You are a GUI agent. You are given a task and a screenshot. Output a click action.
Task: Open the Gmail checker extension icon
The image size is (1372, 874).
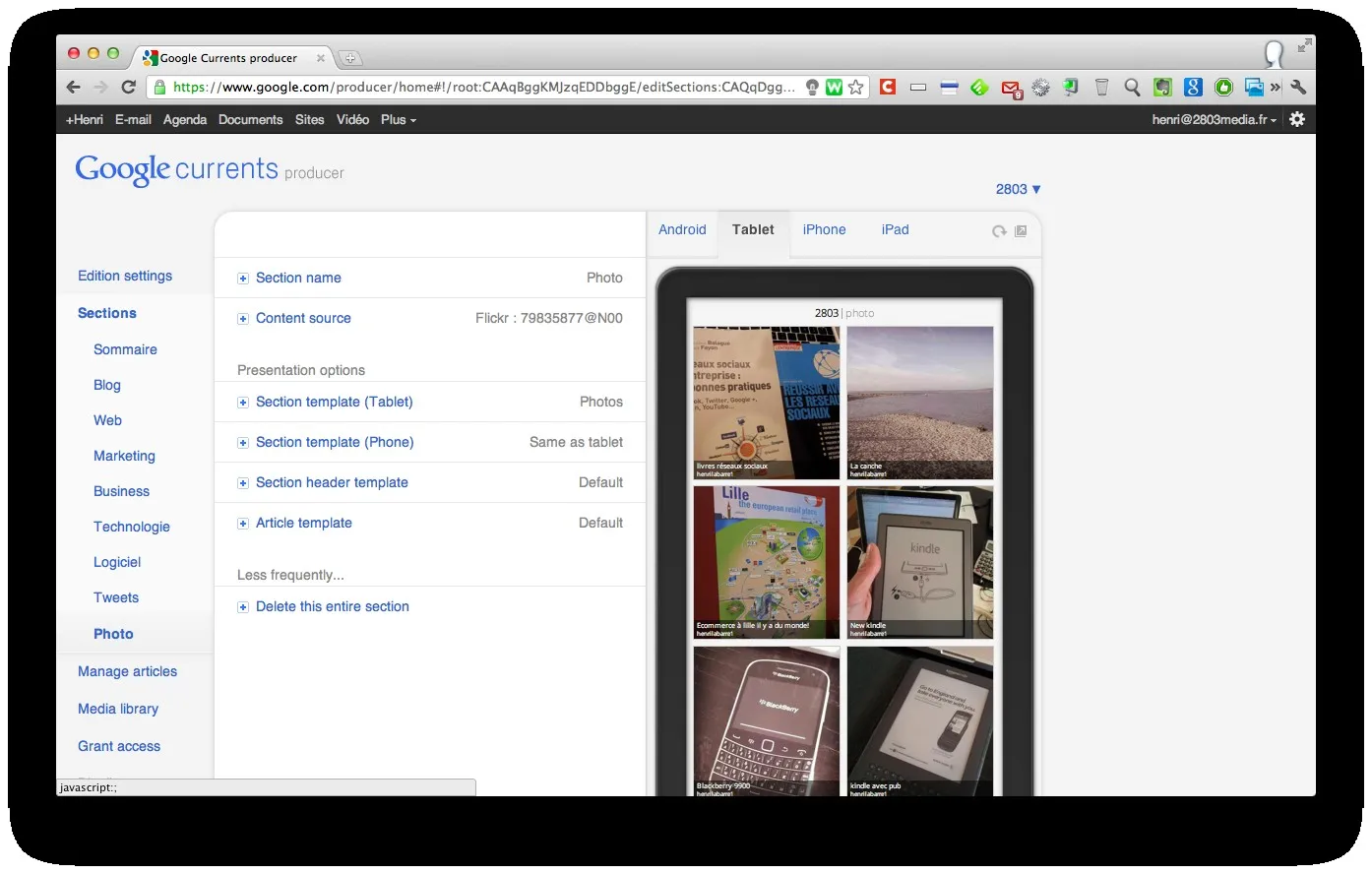(1011, 89)
